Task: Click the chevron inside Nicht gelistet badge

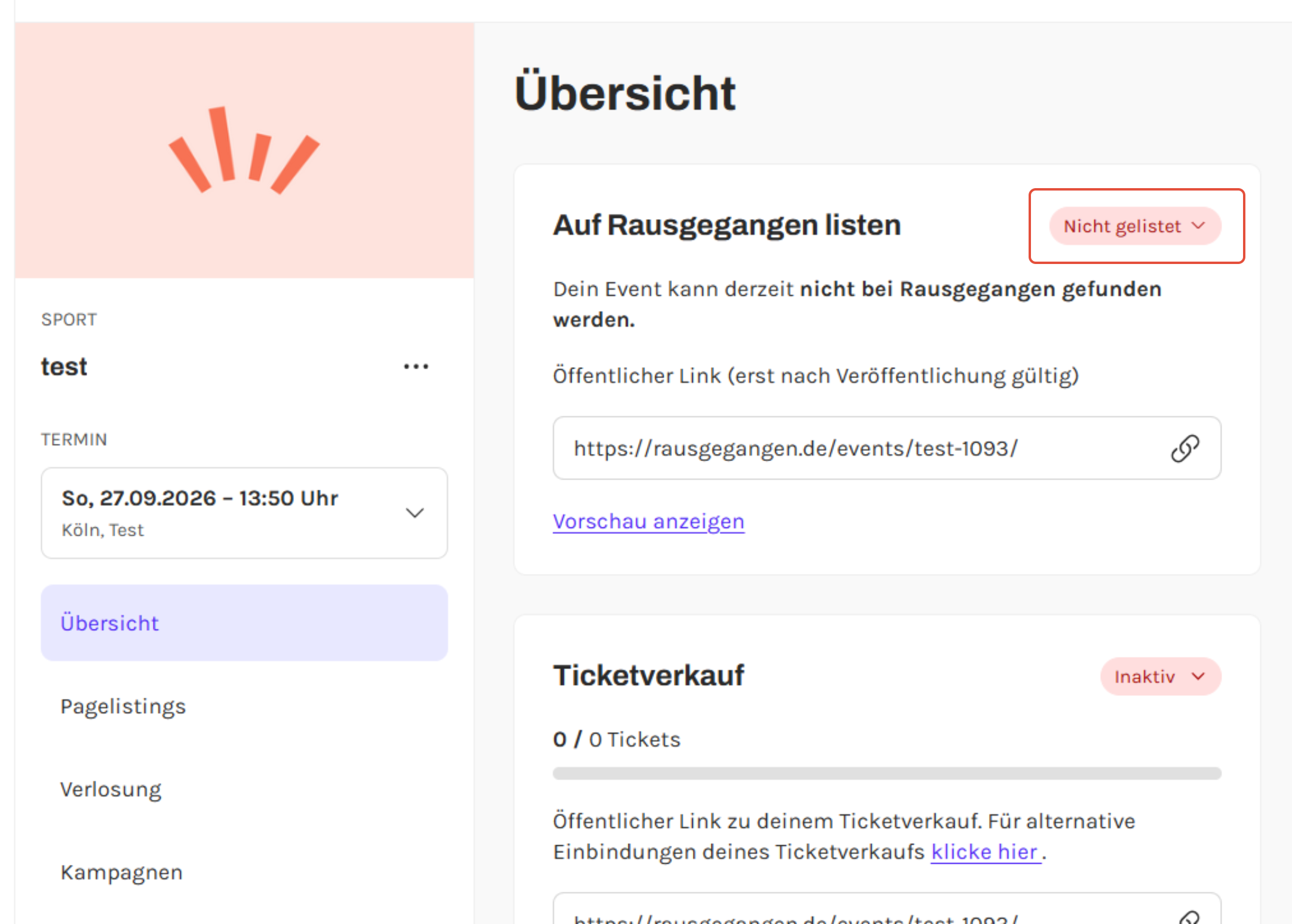Action: (x=1198, y=226)
